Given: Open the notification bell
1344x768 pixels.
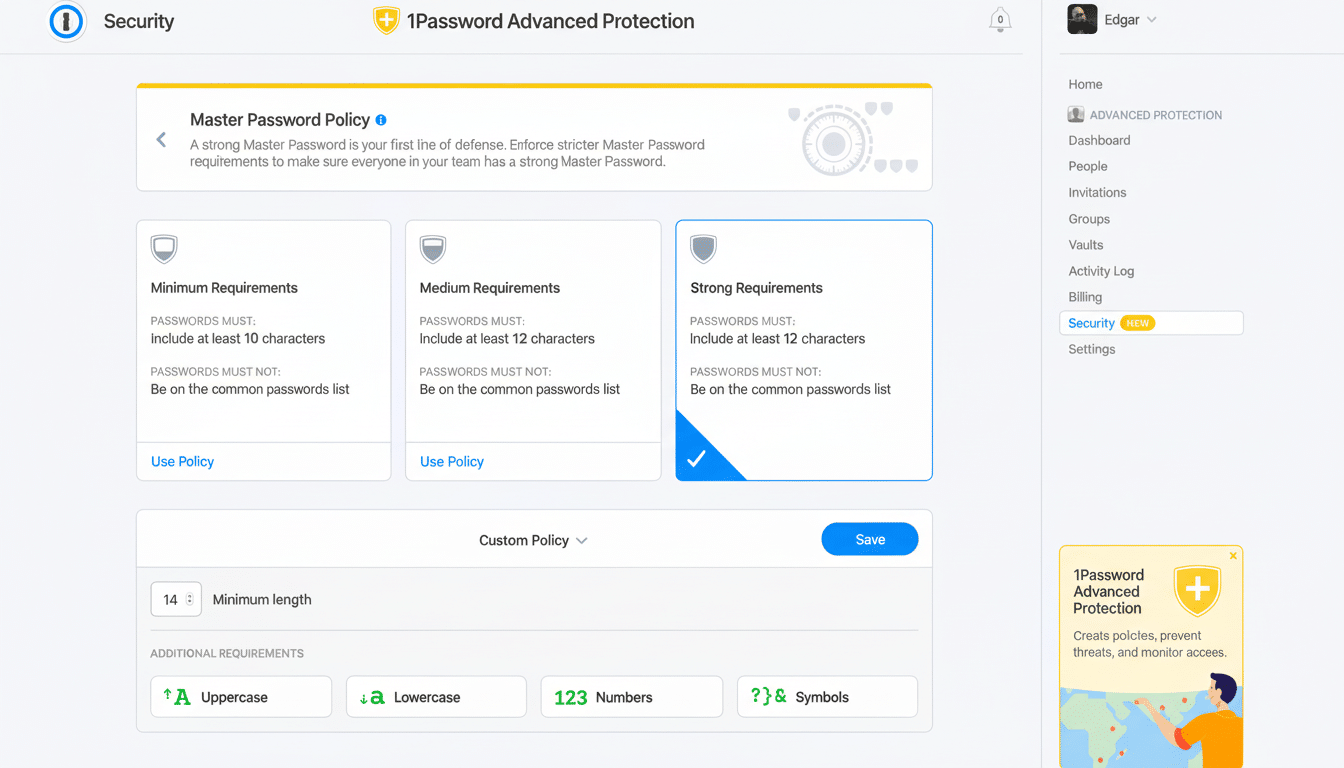Looking at the screenshot, I should pos(1000,20).
